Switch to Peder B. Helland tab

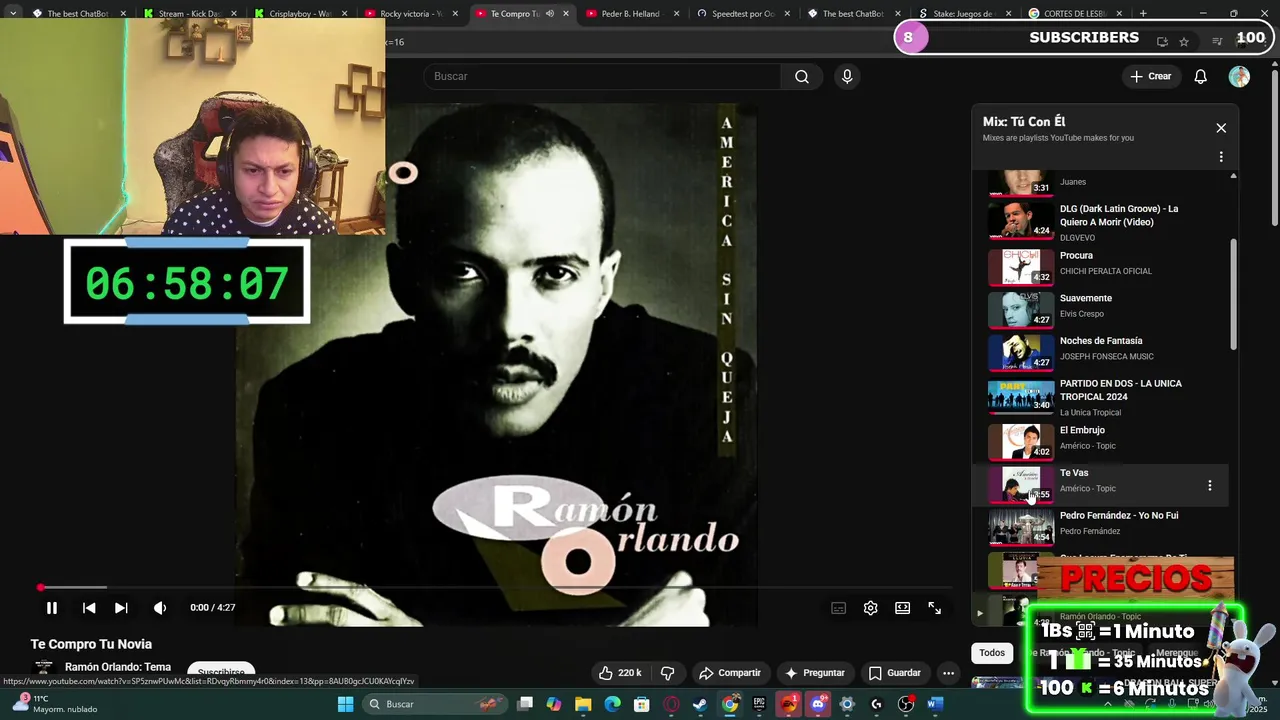[630, 14]
